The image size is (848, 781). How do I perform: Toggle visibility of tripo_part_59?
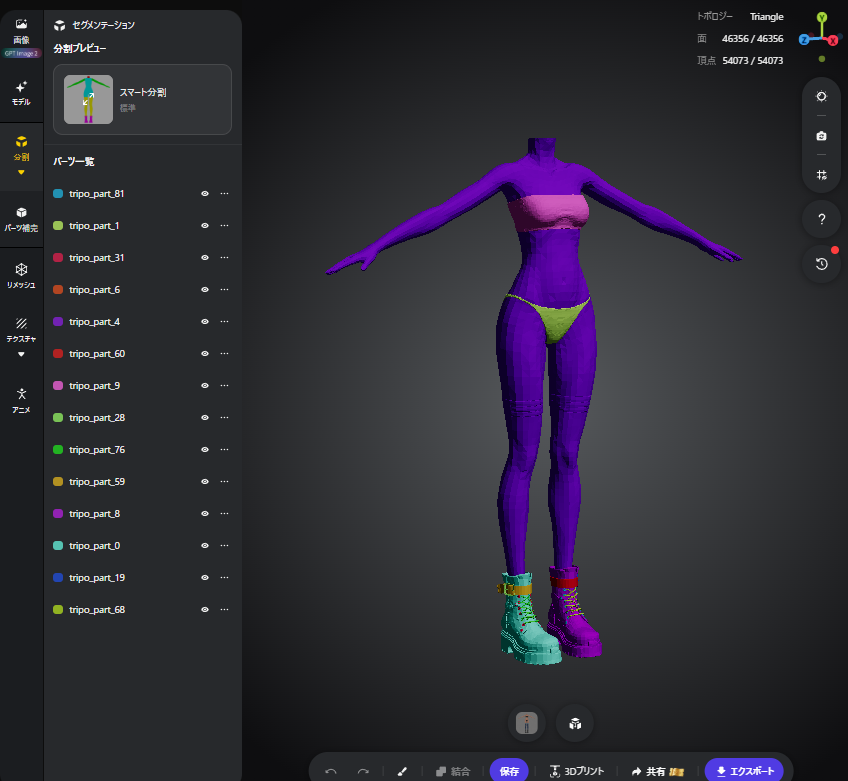[x=205, y=481]
